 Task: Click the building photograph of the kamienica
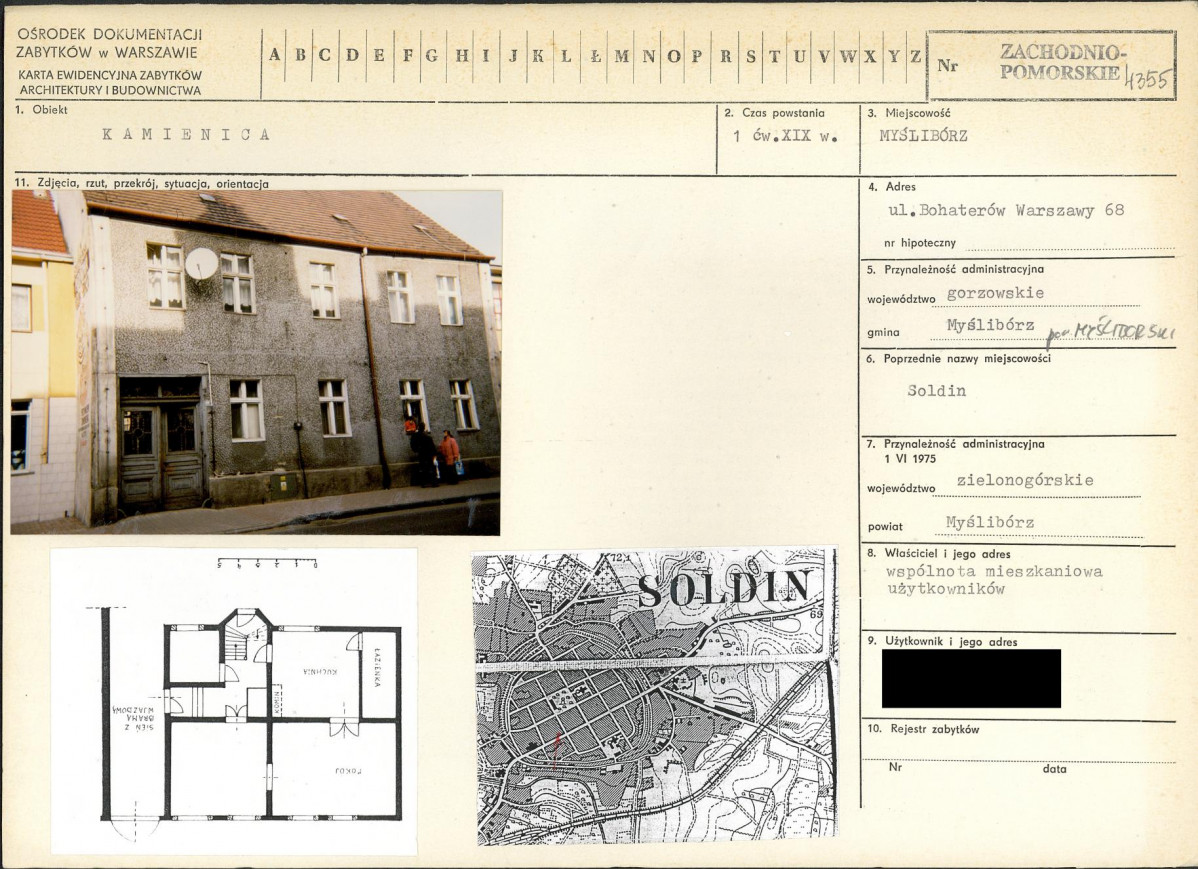256,362
